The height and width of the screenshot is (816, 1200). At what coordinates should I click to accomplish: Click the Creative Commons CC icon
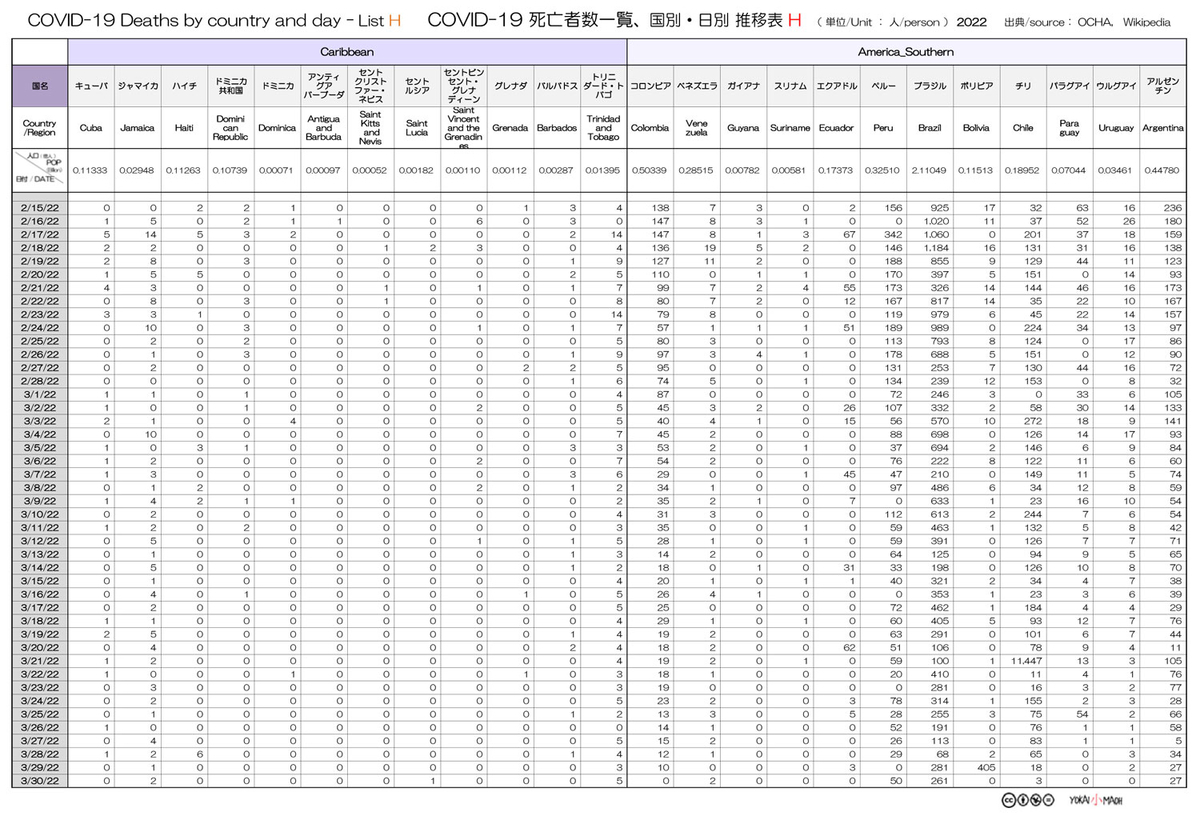click(1009, 800)
